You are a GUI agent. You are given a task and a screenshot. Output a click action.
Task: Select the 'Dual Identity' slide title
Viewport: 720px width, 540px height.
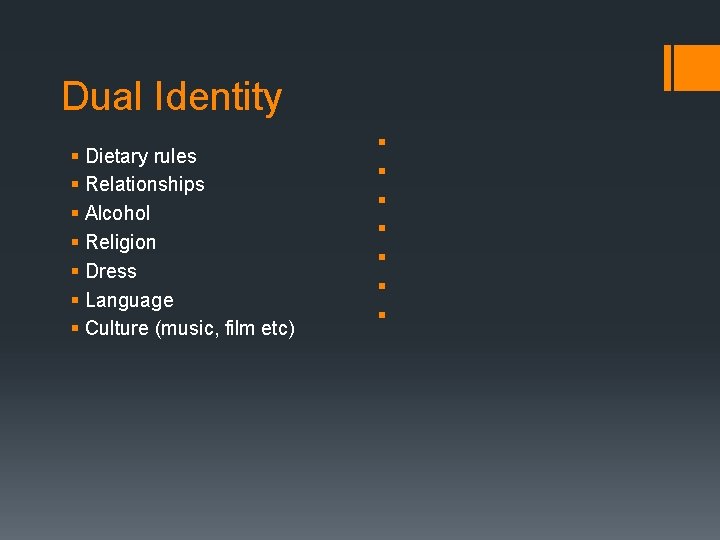[172, 97]
